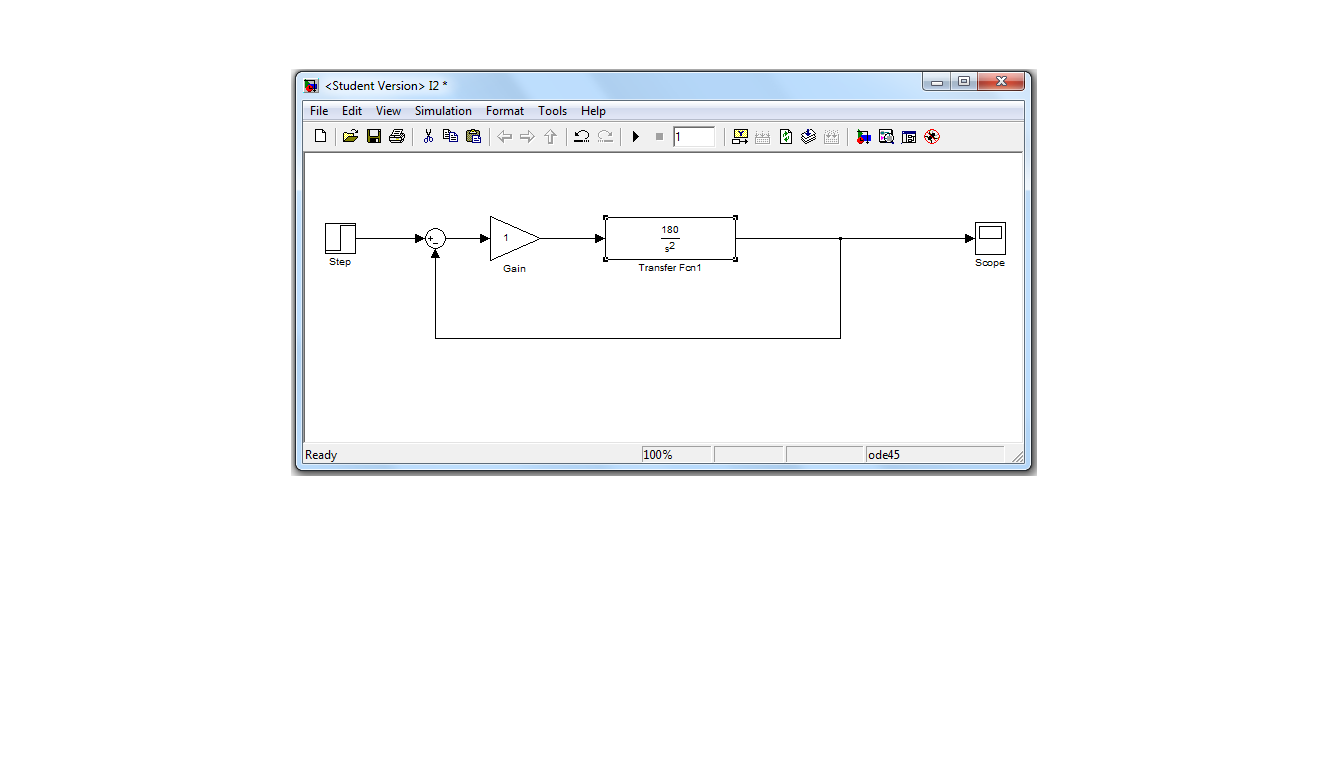Viewport: 1320px width, 779px height.
Task: Open the Format menu
Action: click(505, 111)
